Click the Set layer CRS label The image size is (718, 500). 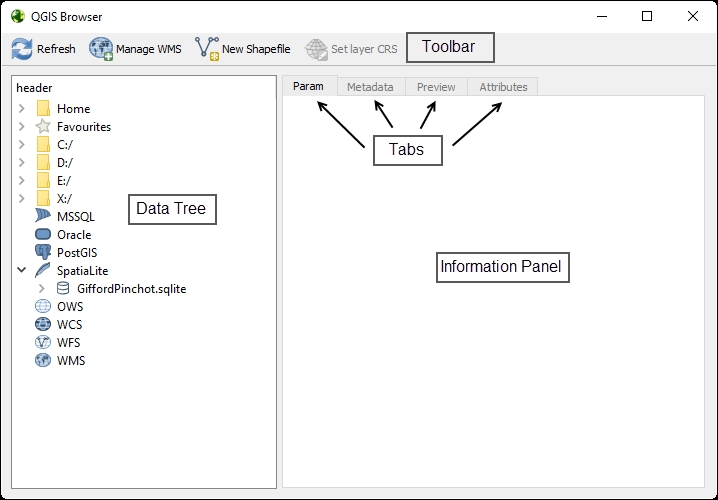click(364, 49)
